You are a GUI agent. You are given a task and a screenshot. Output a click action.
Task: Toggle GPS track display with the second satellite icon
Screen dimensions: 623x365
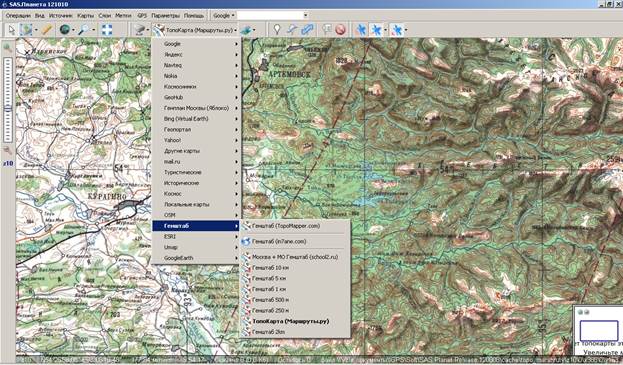pos(376,30)
